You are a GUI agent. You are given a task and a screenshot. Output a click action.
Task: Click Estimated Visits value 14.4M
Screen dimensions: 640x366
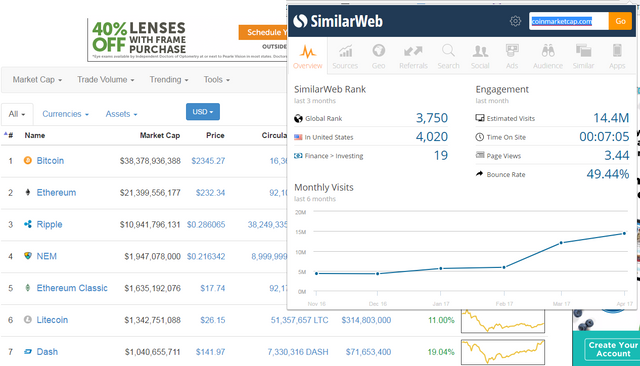(611, 118)
